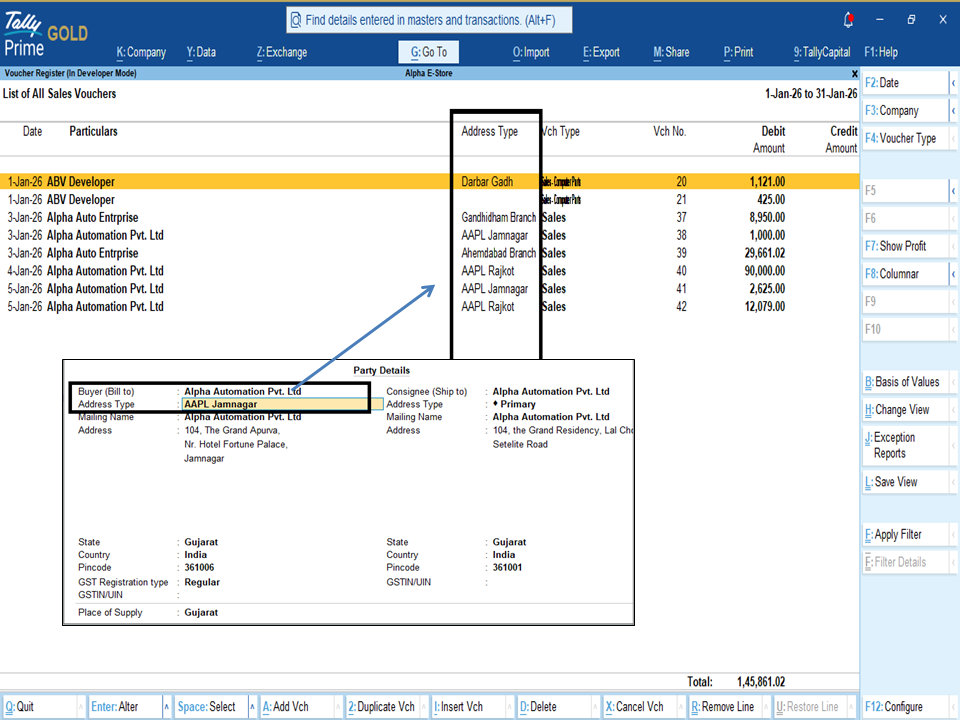Click the Tally Prime Gold logo

point(45,34)
